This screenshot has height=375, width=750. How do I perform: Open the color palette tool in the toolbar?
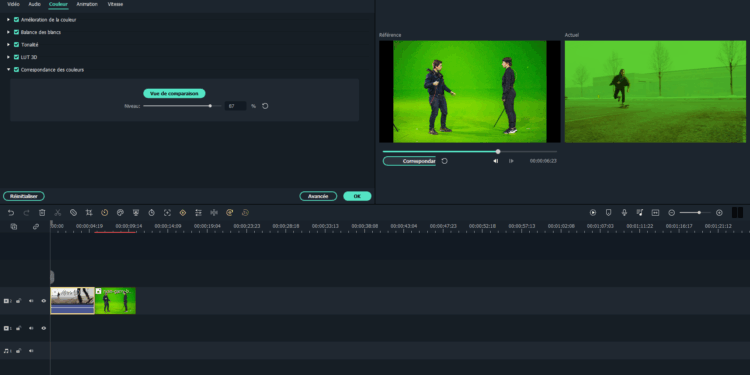(x=120, y=213)
